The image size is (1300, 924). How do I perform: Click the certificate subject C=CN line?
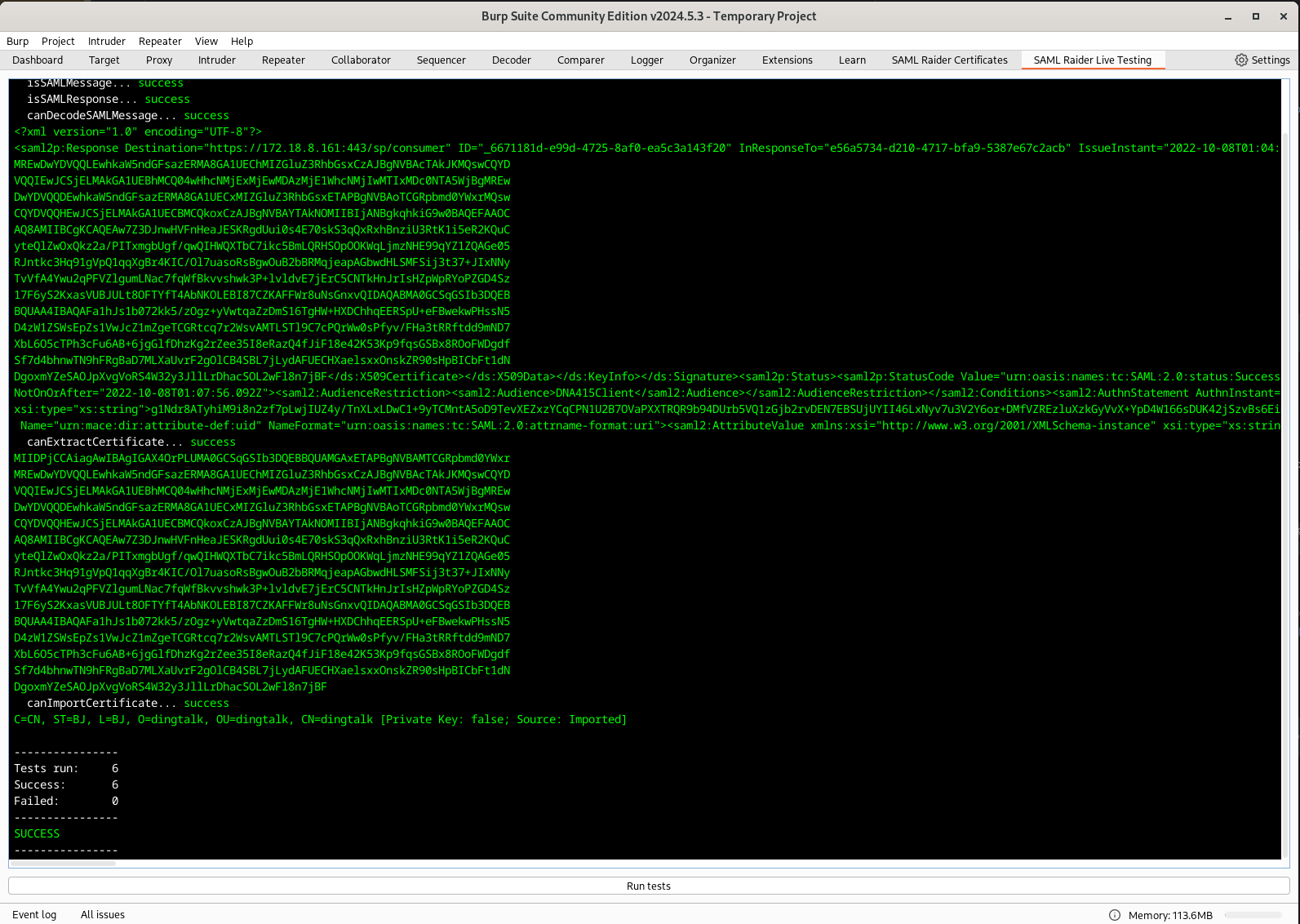click(321, 719)
